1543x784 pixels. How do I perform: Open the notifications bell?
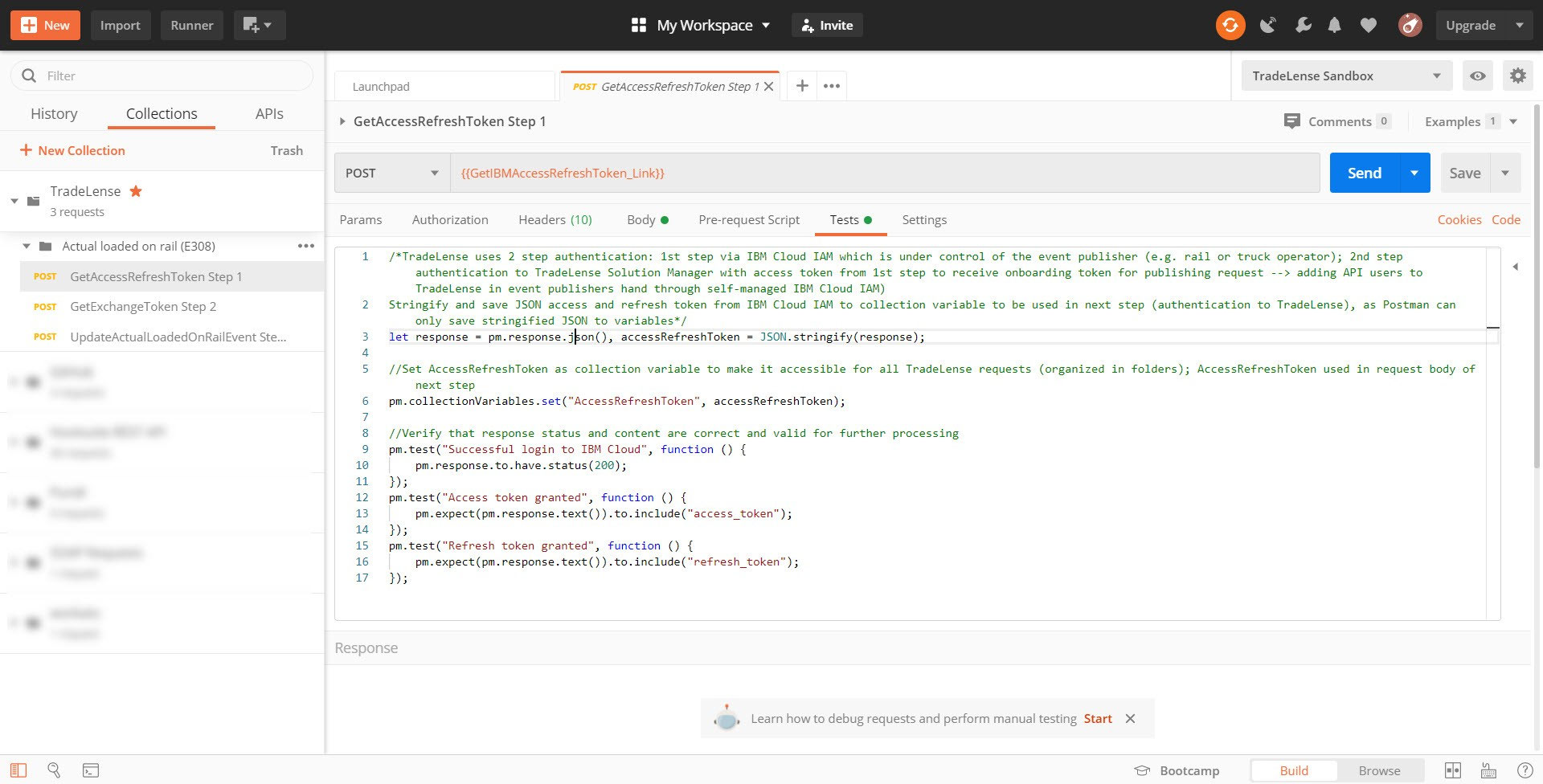pos(1334,26)
